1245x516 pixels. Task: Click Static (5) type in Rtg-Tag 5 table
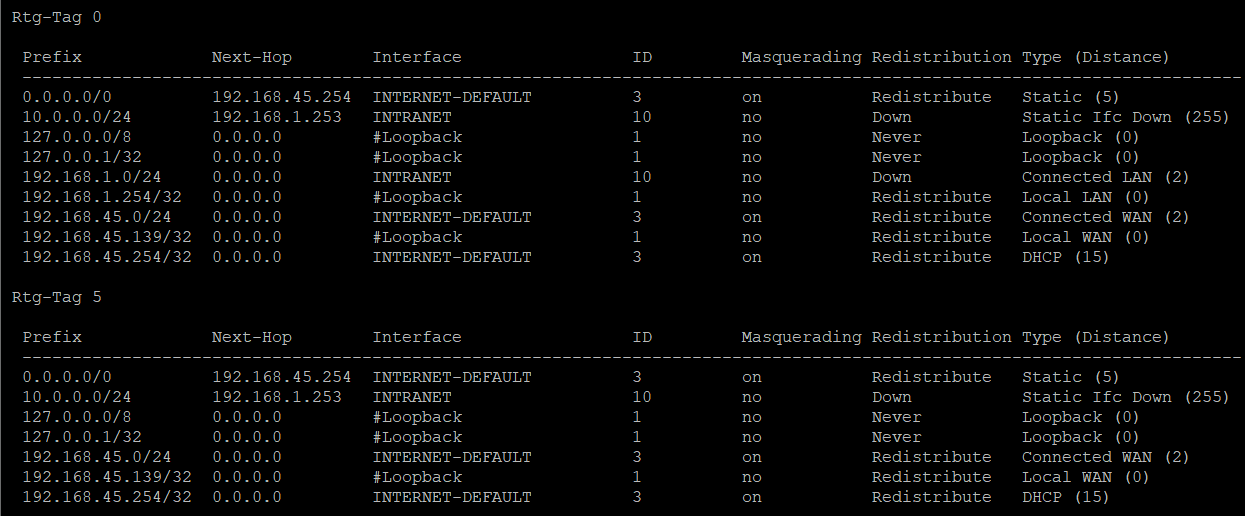(1070, 377)
